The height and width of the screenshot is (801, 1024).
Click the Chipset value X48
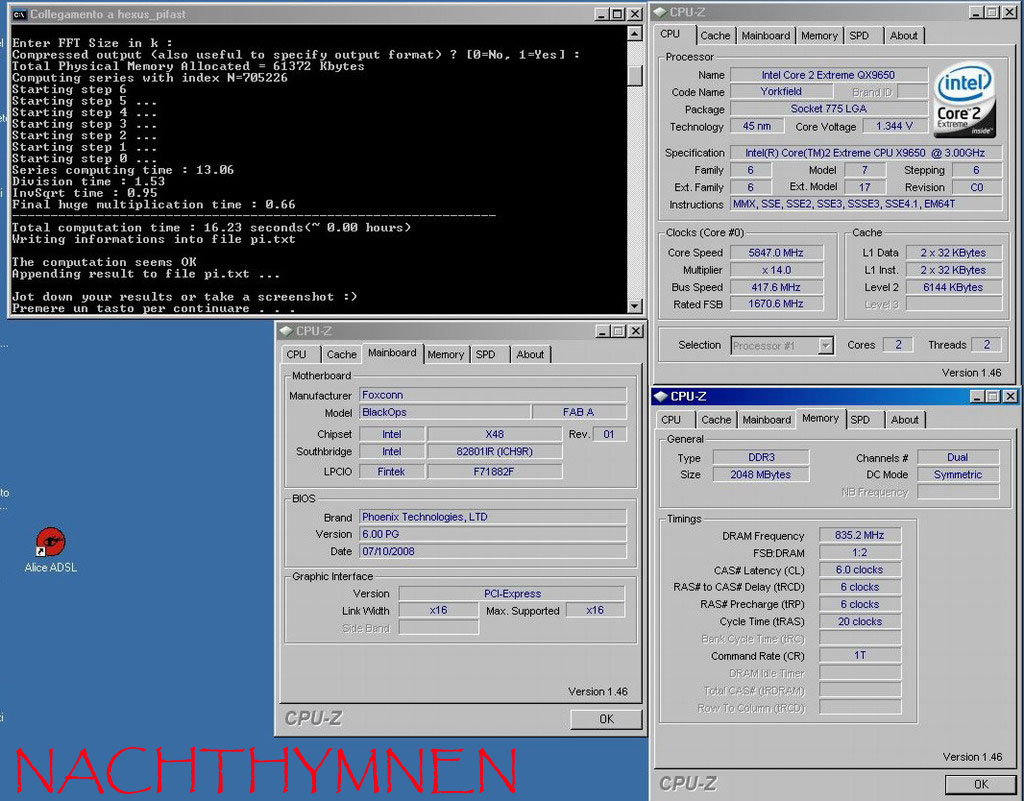click(x=494, y=434)
